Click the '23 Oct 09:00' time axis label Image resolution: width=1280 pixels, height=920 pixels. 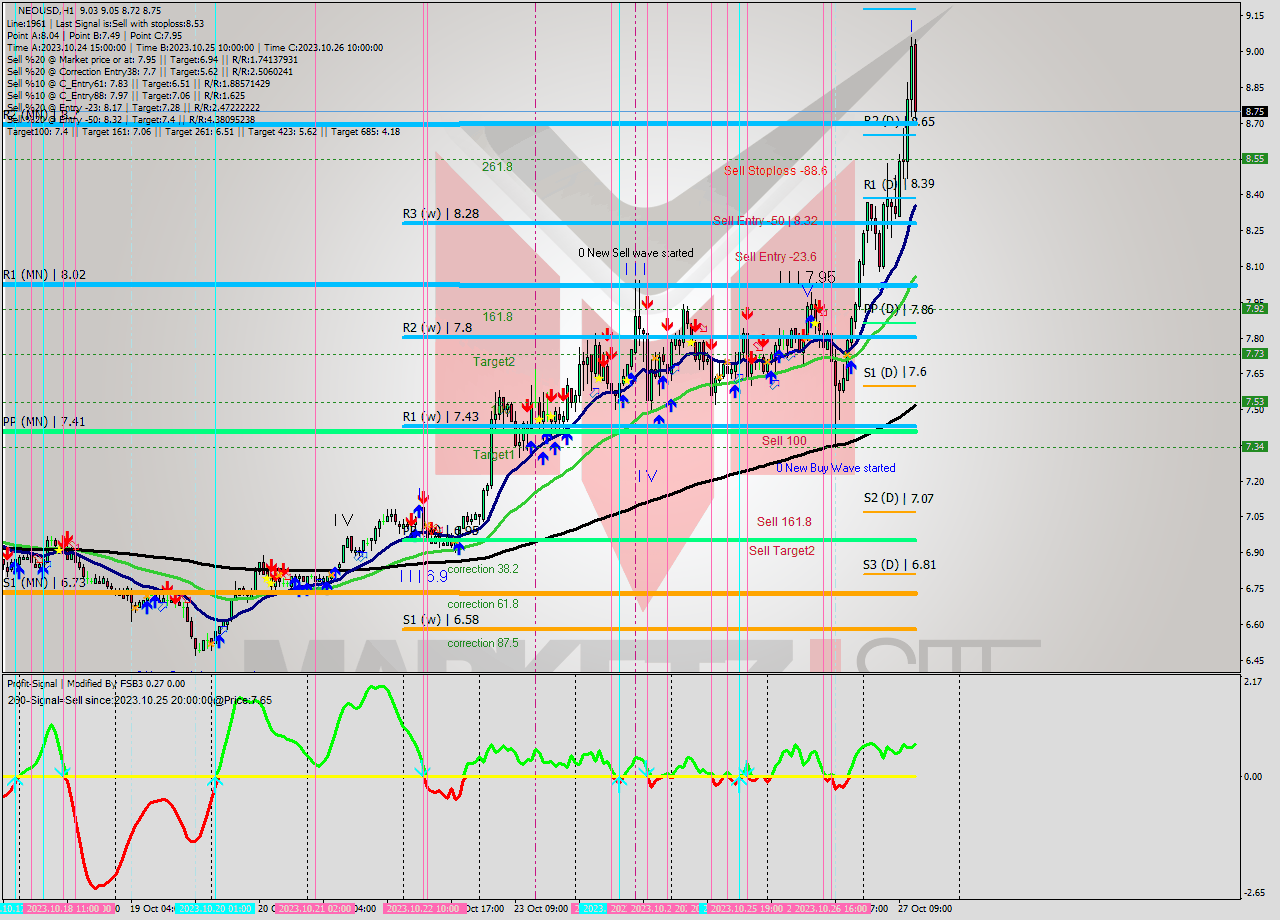coord(541,909)
